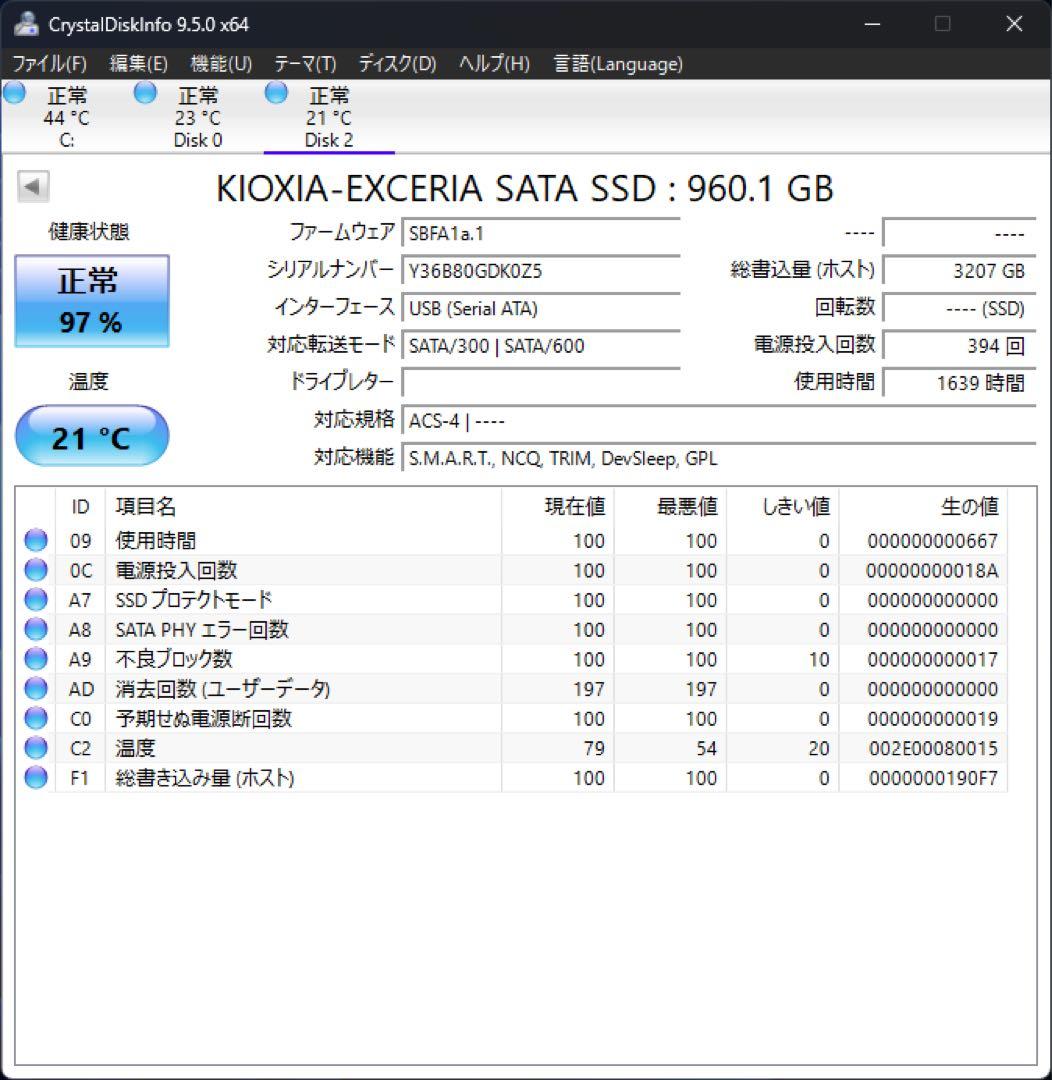Click the 健康状態 label
This screenshot has height=1080, width=1052.
[x=89, y=231]
